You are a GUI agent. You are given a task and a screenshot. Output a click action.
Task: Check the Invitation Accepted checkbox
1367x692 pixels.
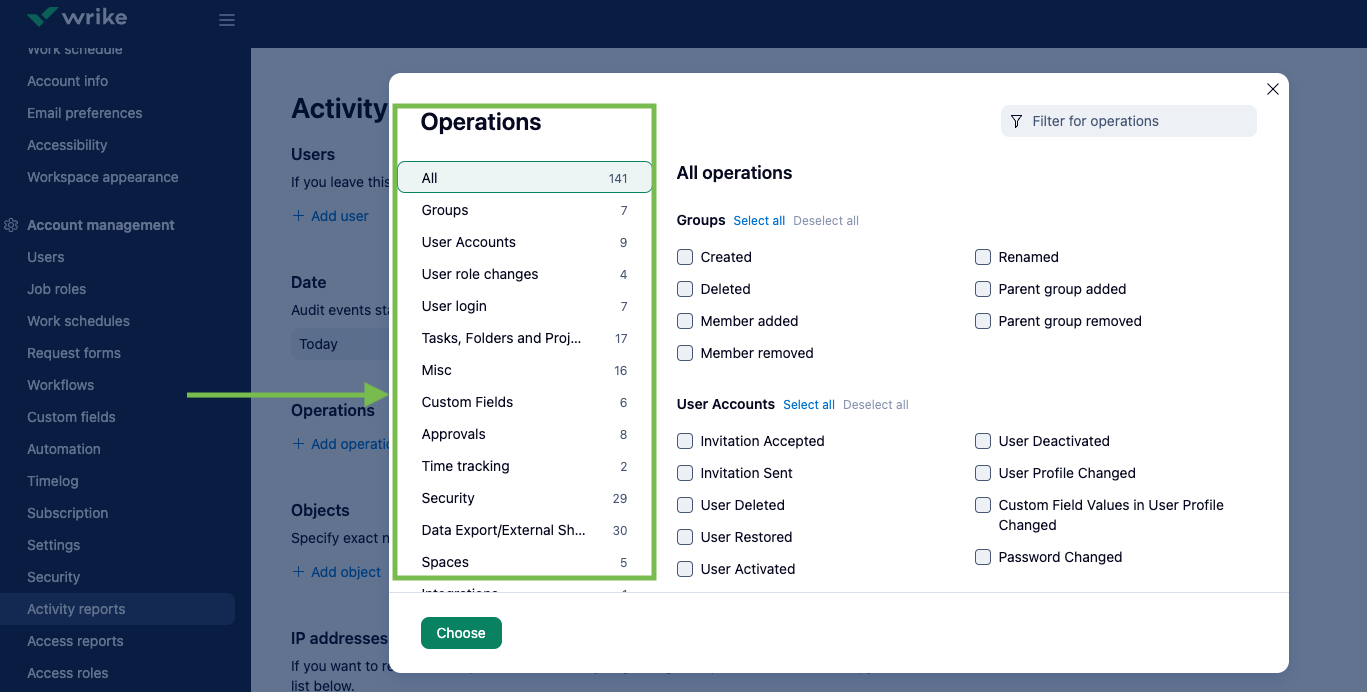tap(685, 441)
